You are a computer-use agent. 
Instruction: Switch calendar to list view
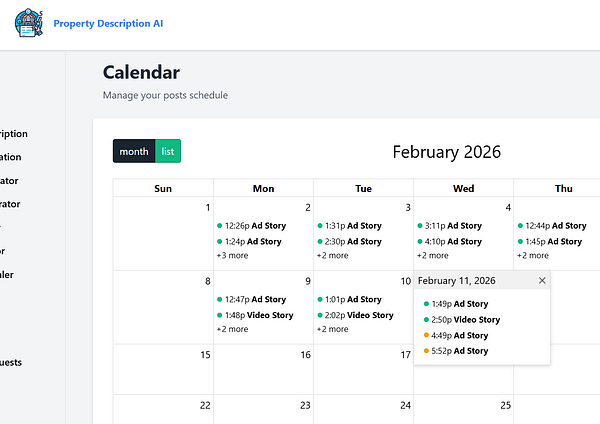pos(168,151)
